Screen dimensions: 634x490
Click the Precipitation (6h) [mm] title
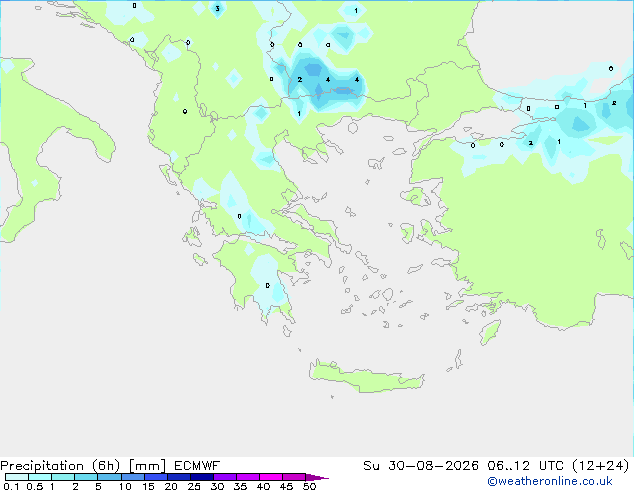tap(83, 466)
